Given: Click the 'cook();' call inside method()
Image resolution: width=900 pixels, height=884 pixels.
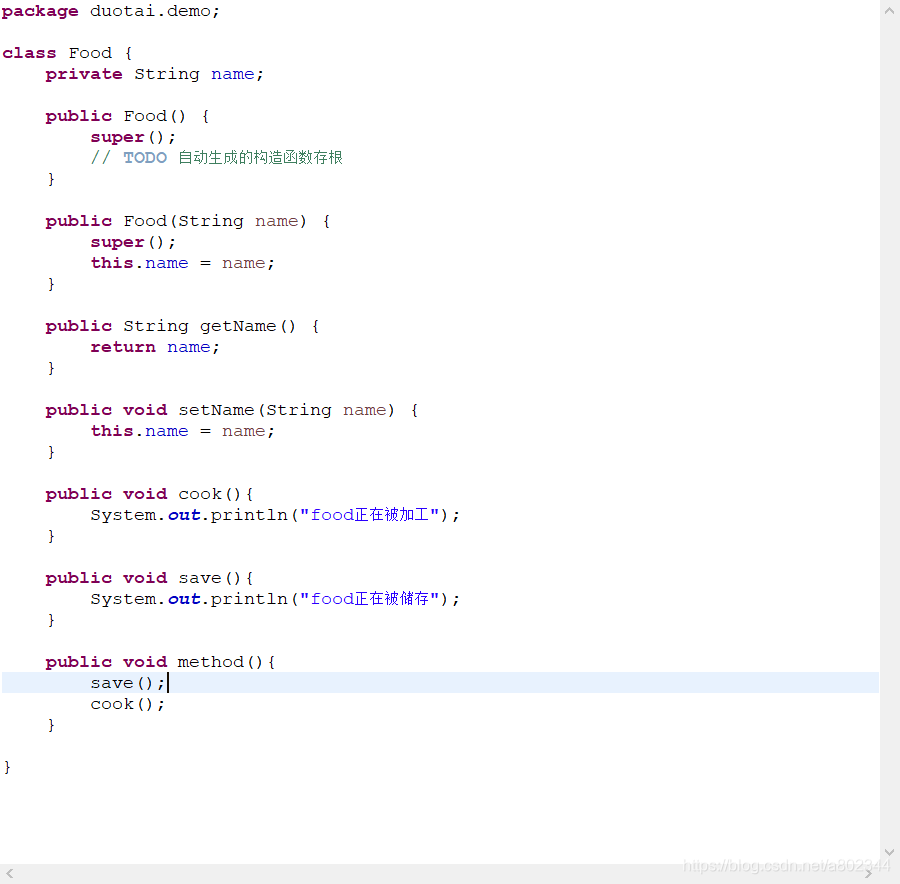Looking at the screenshot, I should [x=128, y=704].
